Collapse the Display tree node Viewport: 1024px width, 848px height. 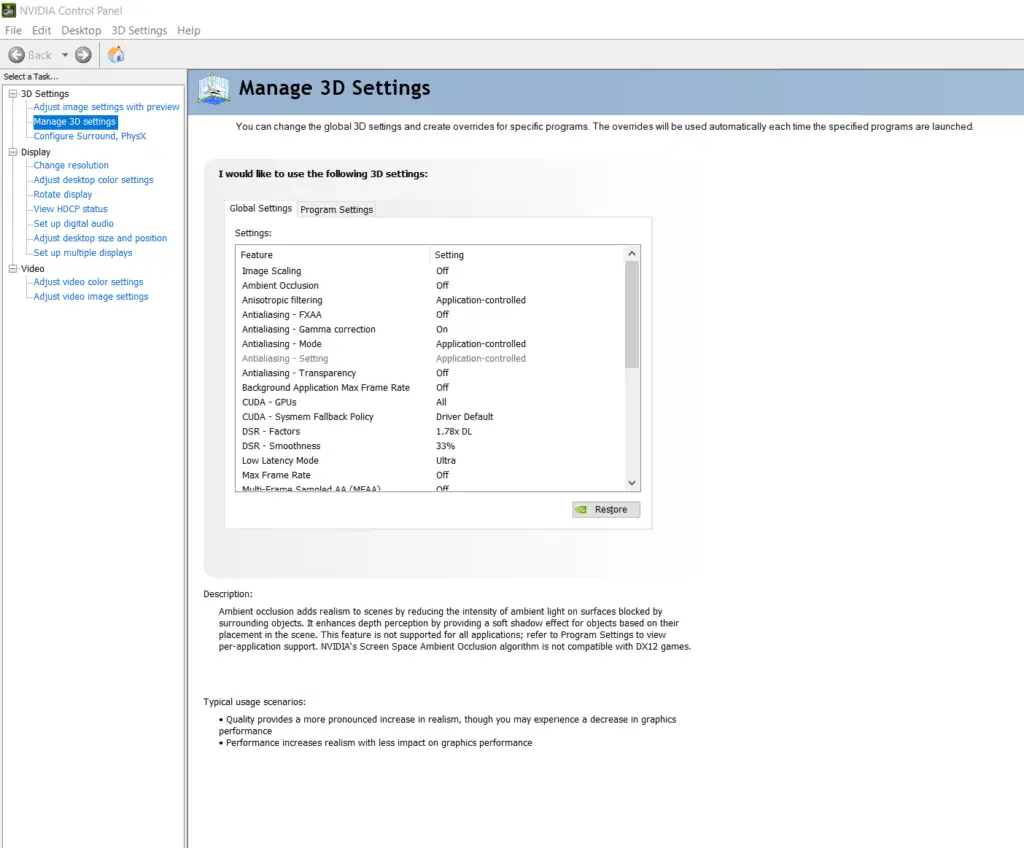(12, 152)
